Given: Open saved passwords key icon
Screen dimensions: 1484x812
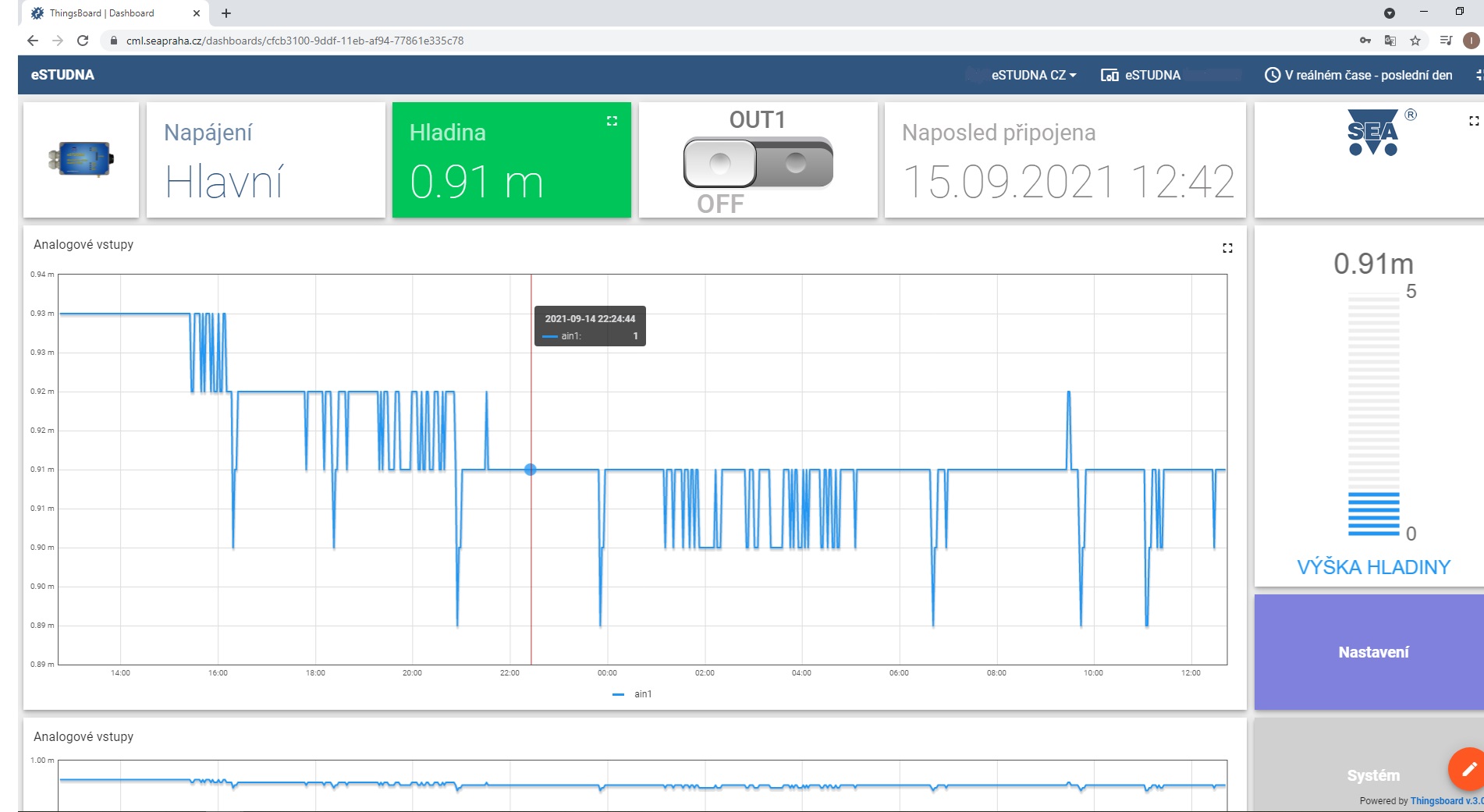Looking at the screenshot, I should click(1365, 41).
